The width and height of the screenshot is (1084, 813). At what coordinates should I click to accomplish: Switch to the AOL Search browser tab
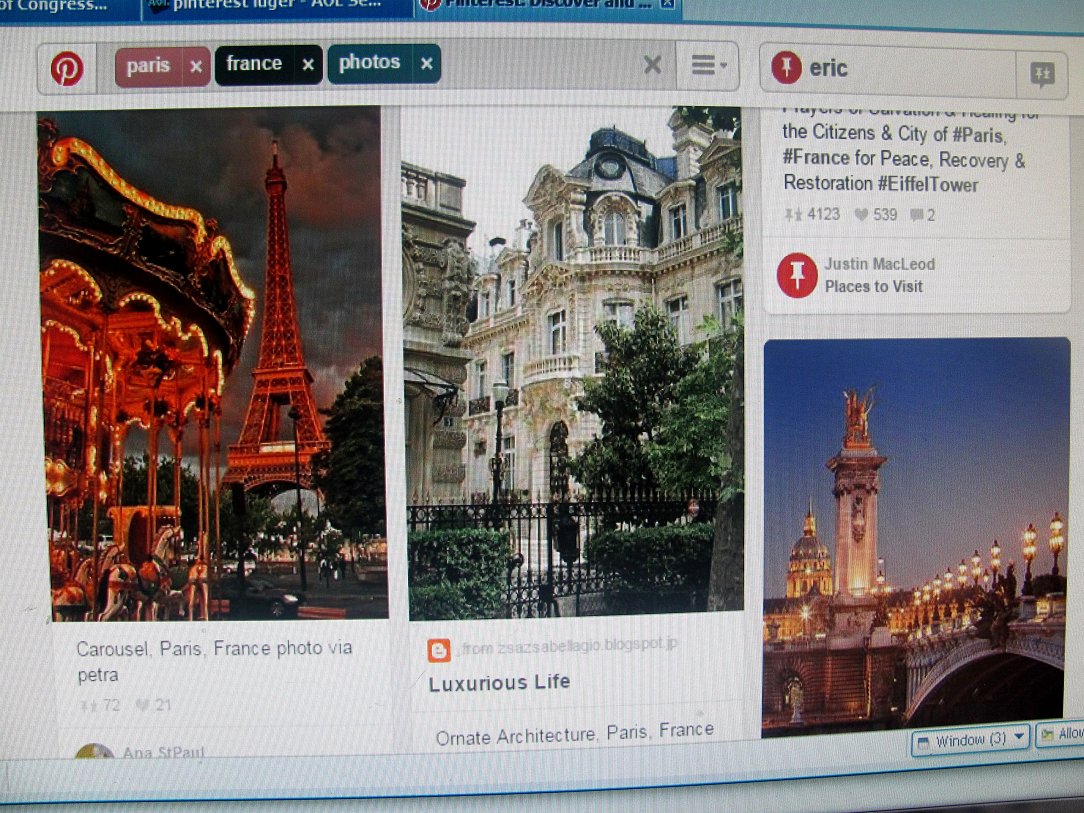pos(277,7)
